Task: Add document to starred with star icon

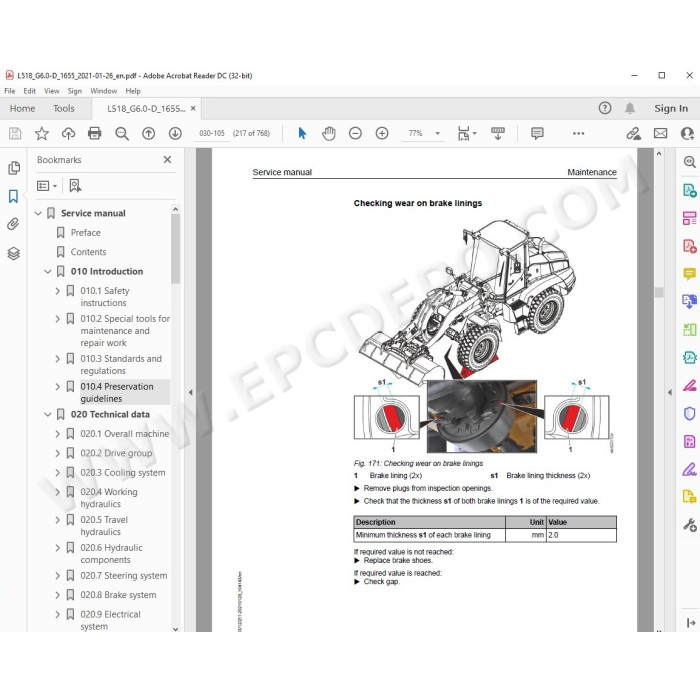Action: [42, 133]
